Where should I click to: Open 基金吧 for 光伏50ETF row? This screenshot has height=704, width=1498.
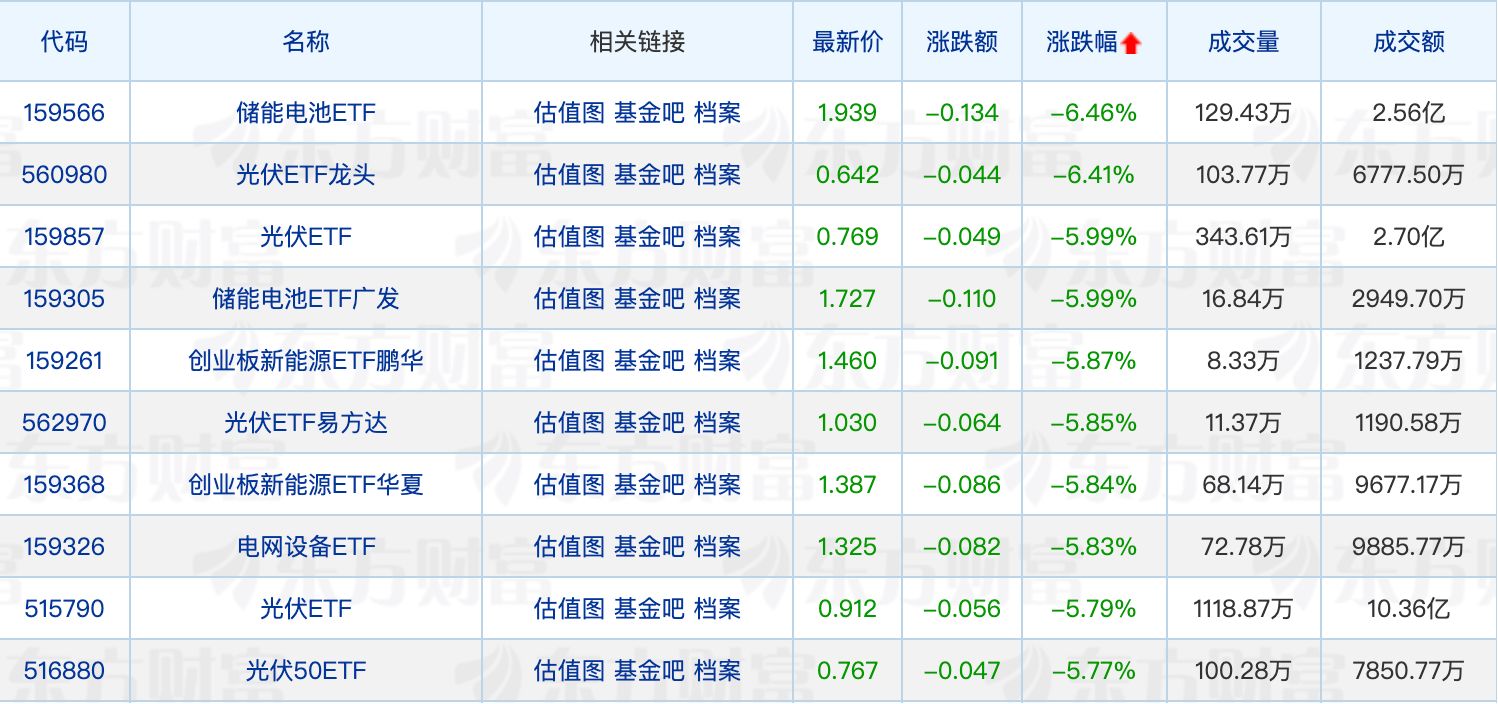coord(649,671)
